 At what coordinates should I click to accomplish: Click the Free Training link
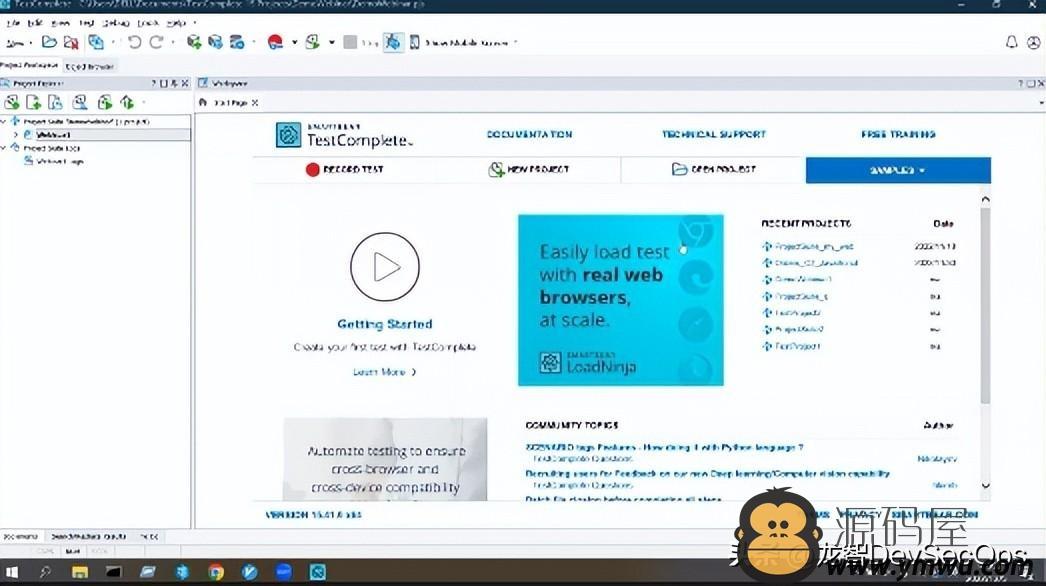tap(898, 134)
